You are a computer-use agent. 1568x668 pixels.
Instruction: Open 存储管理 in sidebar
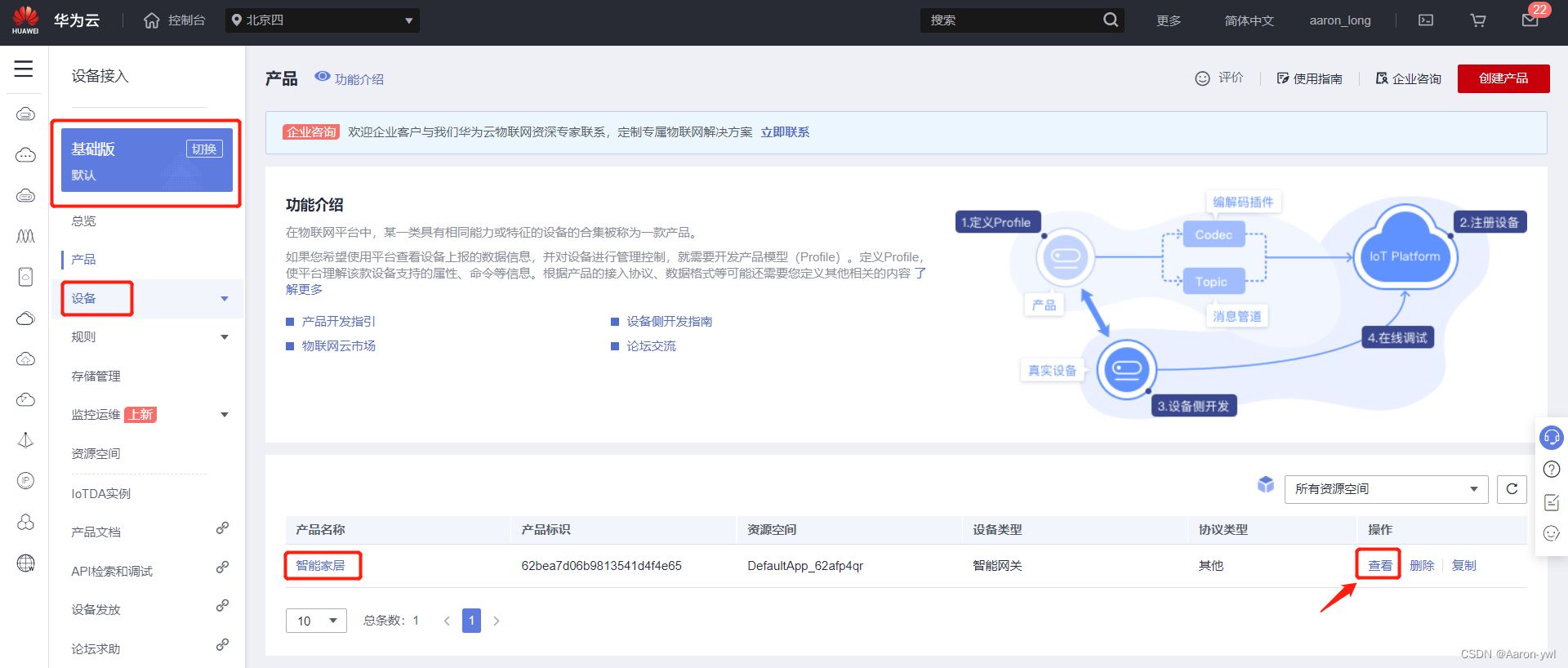tap(96, 376)
